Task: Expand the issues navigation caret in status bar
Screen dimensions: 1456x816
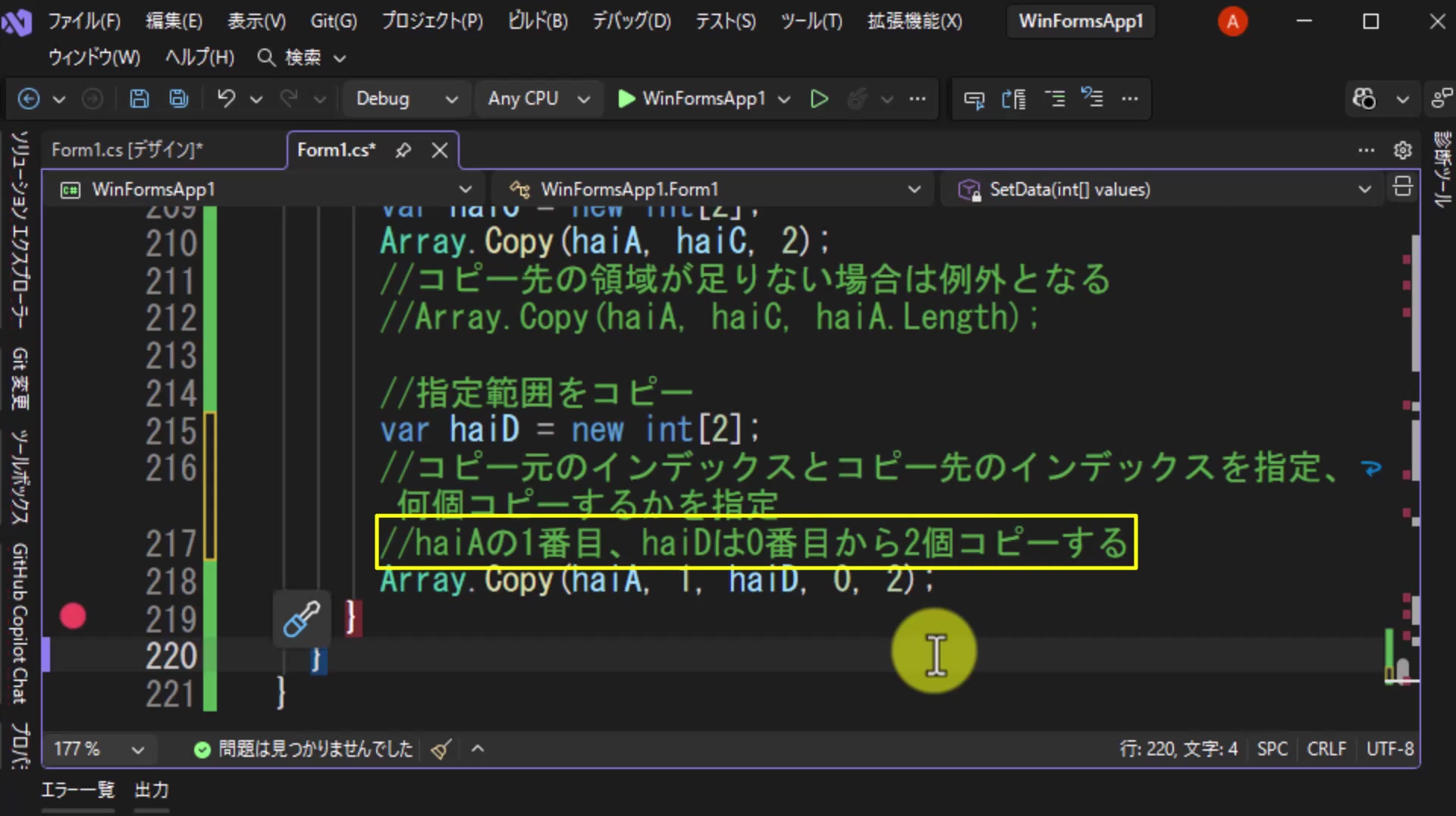Action: (477, 749)
